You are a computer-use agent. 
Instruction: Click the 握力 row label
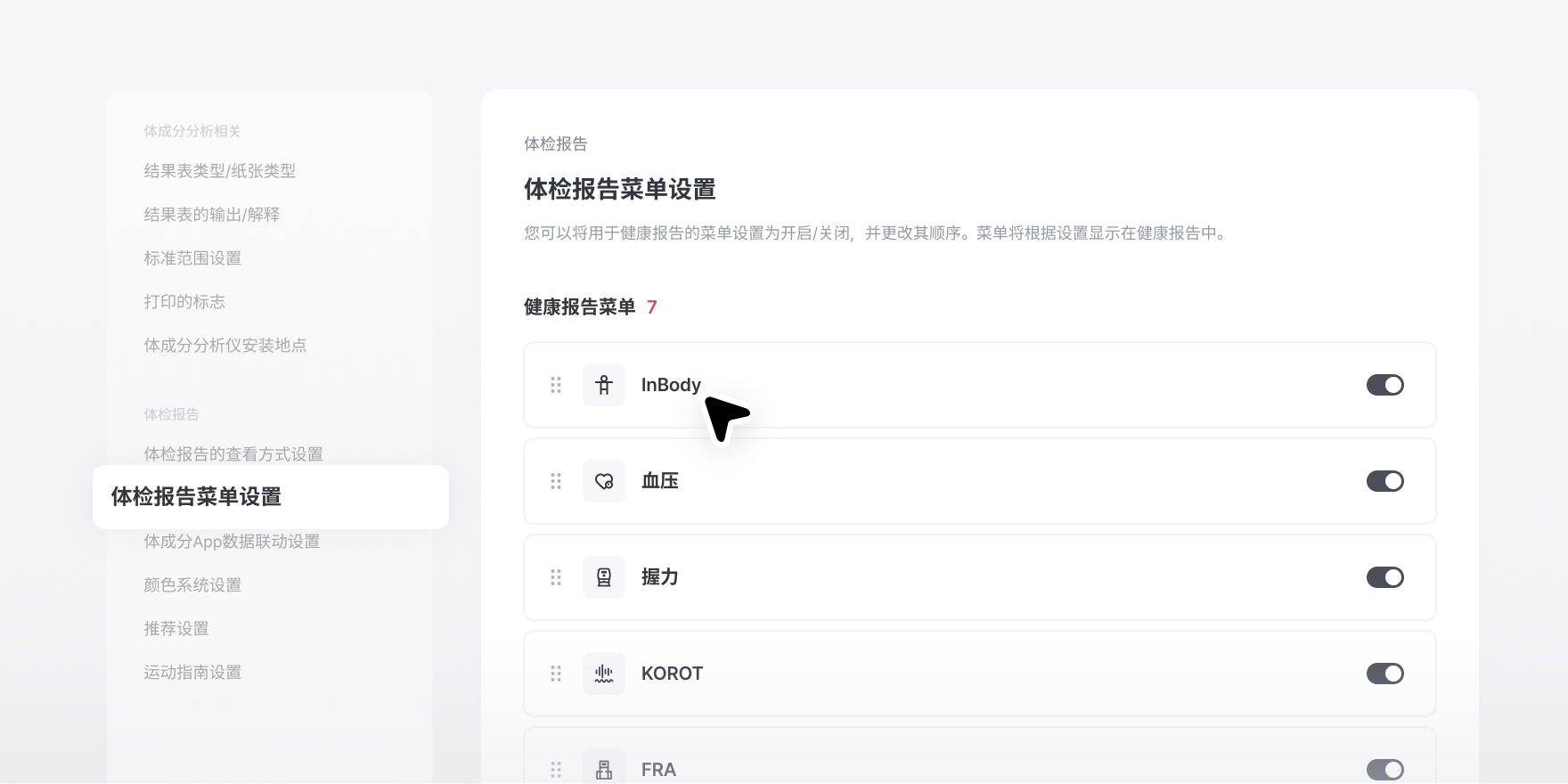pos(660,577)
